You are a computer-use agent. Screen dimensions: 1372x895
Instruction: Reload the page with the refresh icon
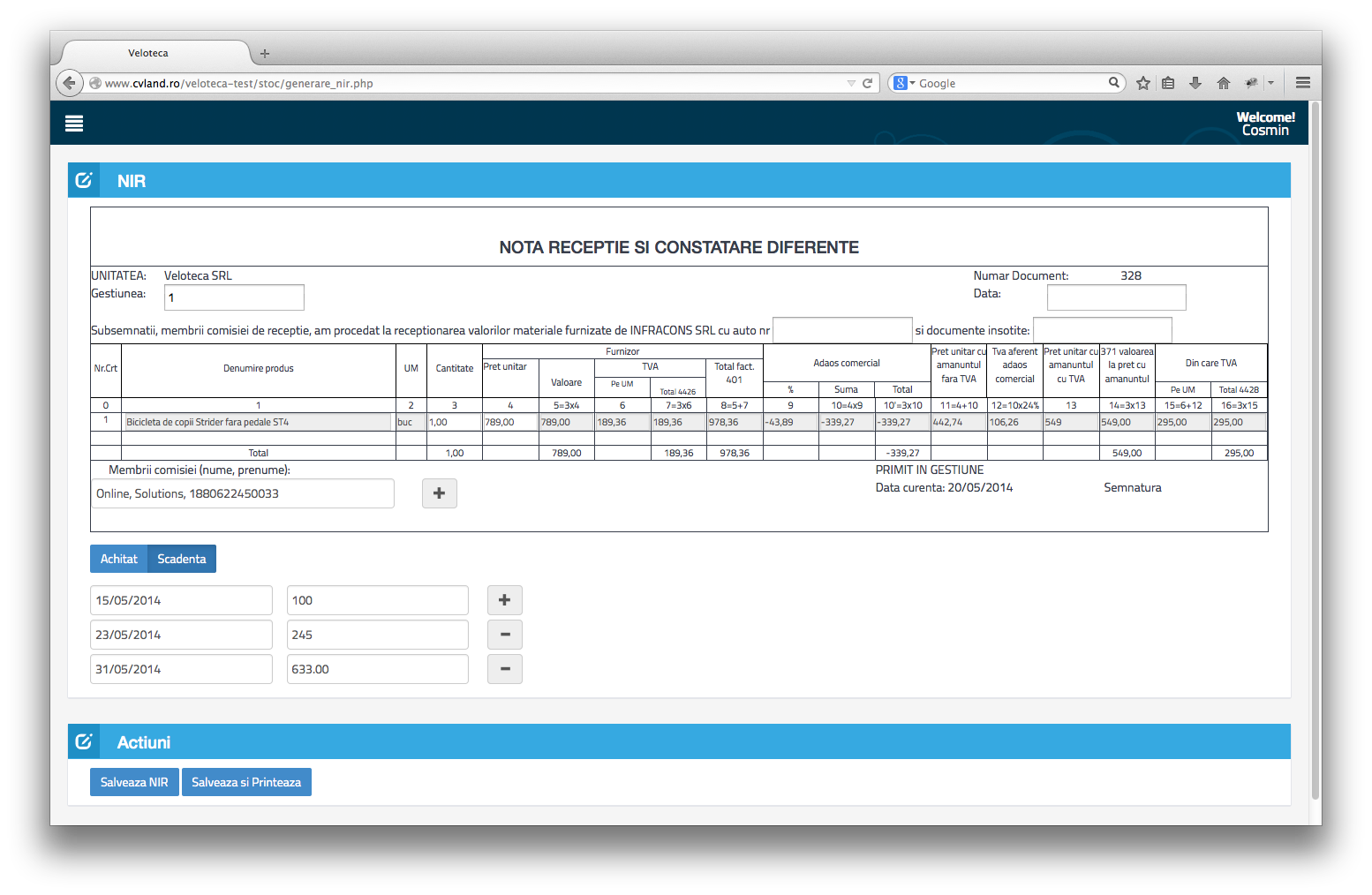click(867, 83)
